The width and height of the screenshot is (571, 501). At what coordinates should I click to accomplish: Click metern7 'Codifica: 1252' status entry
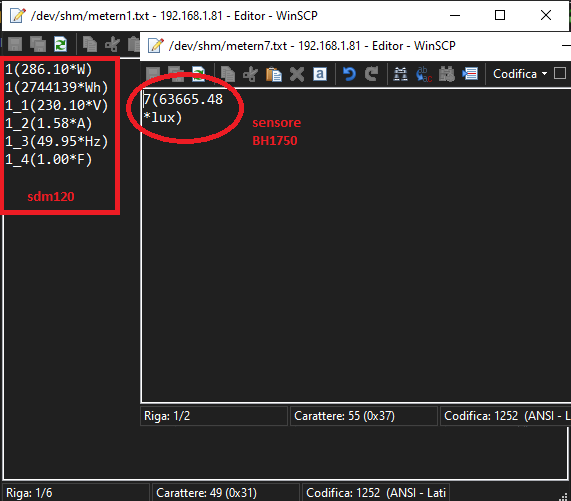coord(505,416)
